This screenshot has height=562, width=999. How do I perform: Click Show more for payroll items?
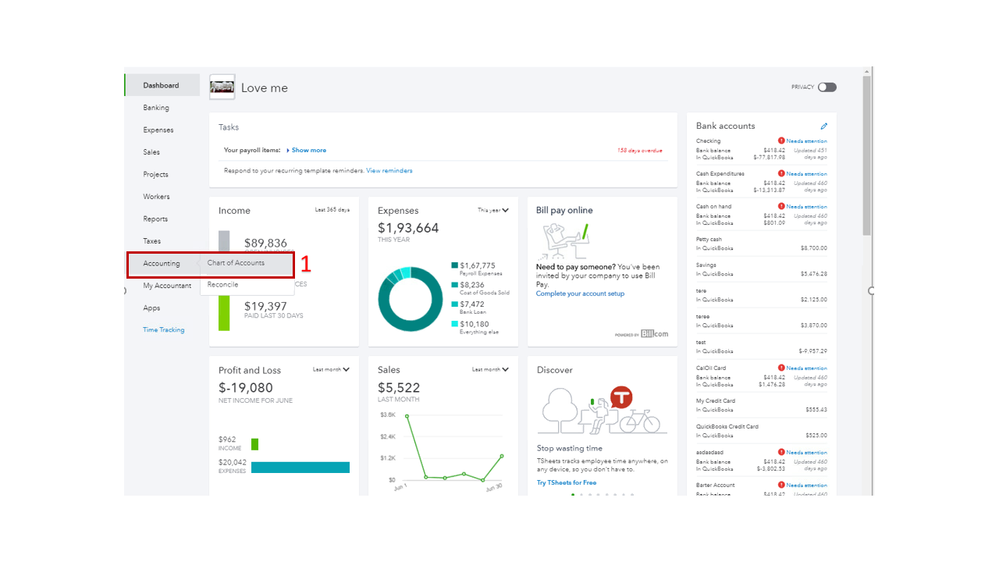[x=309, y=150]
